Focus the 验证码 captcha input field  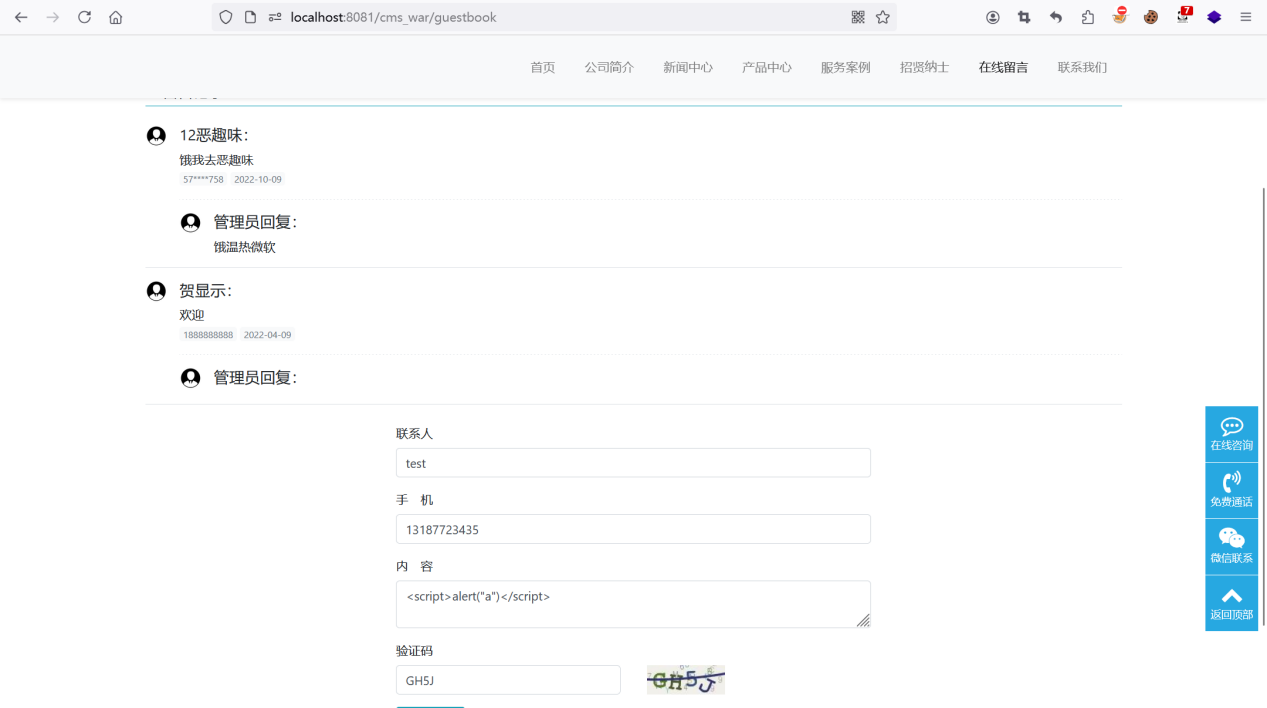(x=508, y=680)
